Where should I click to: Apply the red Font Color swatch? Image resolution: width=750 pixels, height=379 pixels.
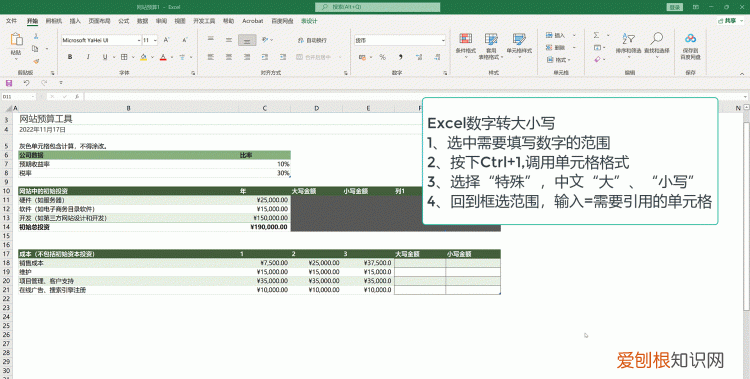coord(163,57)
